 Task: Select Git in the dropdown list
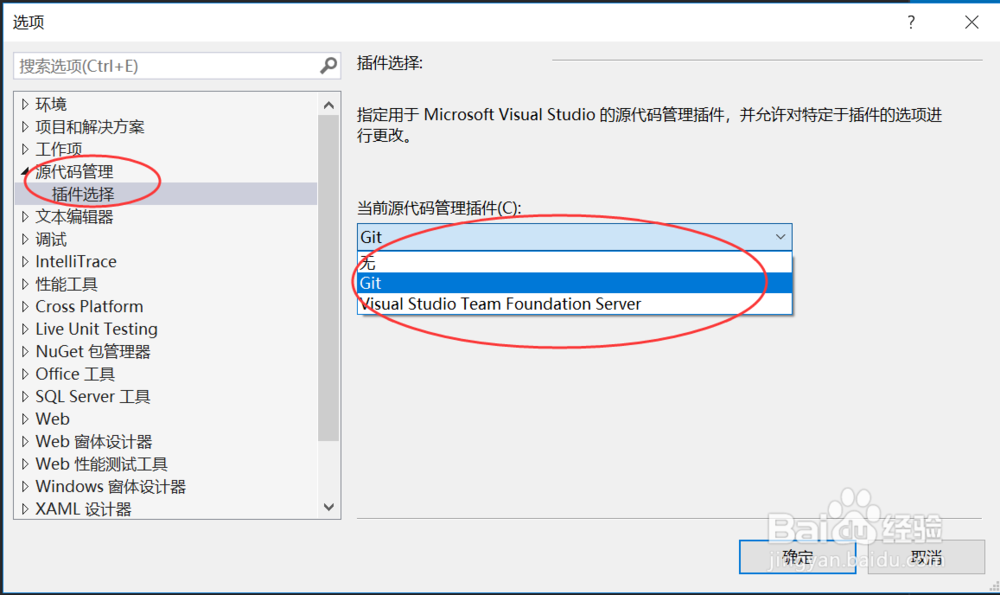tap(575, 283)
